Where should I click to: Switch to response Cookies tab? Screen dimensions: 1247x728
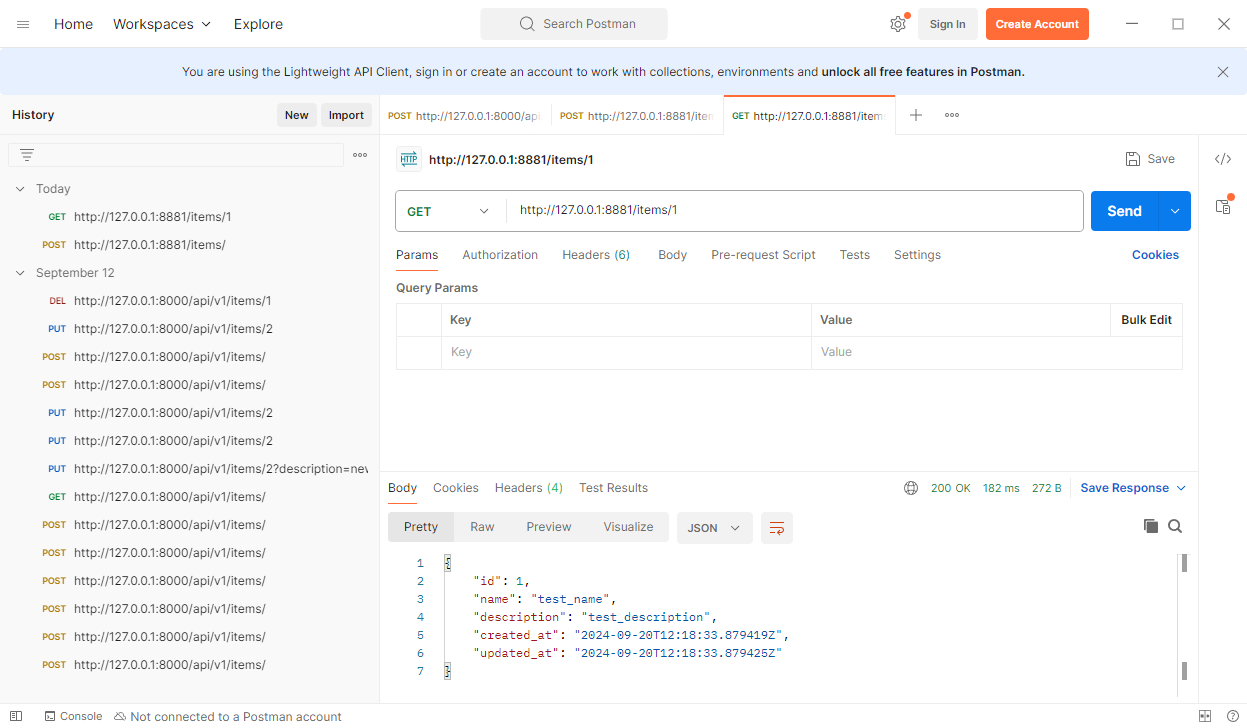coord(456,488)
